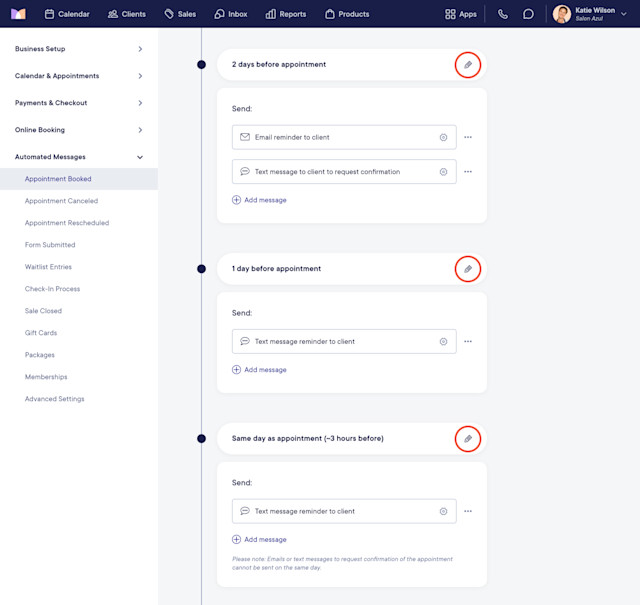Click Text message to client to request confirmation

tap(344, 171)
